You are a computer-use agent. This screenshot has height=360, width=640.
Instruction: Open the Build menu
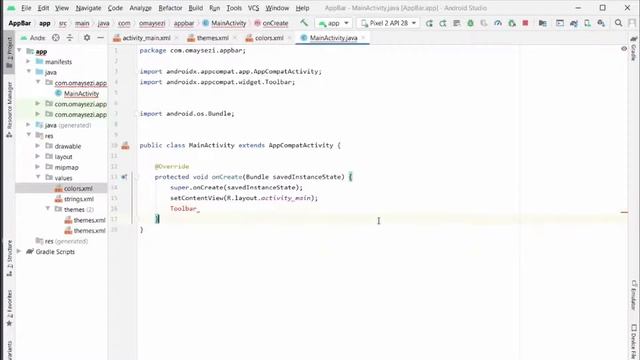tap(196, 8)
